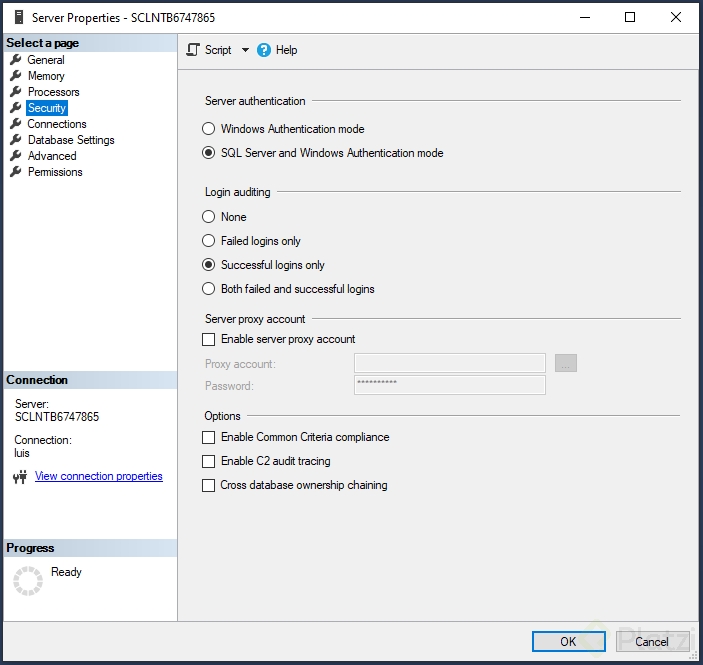Enable server proxy account checkbox
This screenshot has width=703, height=665.
[x=209, y=340]
